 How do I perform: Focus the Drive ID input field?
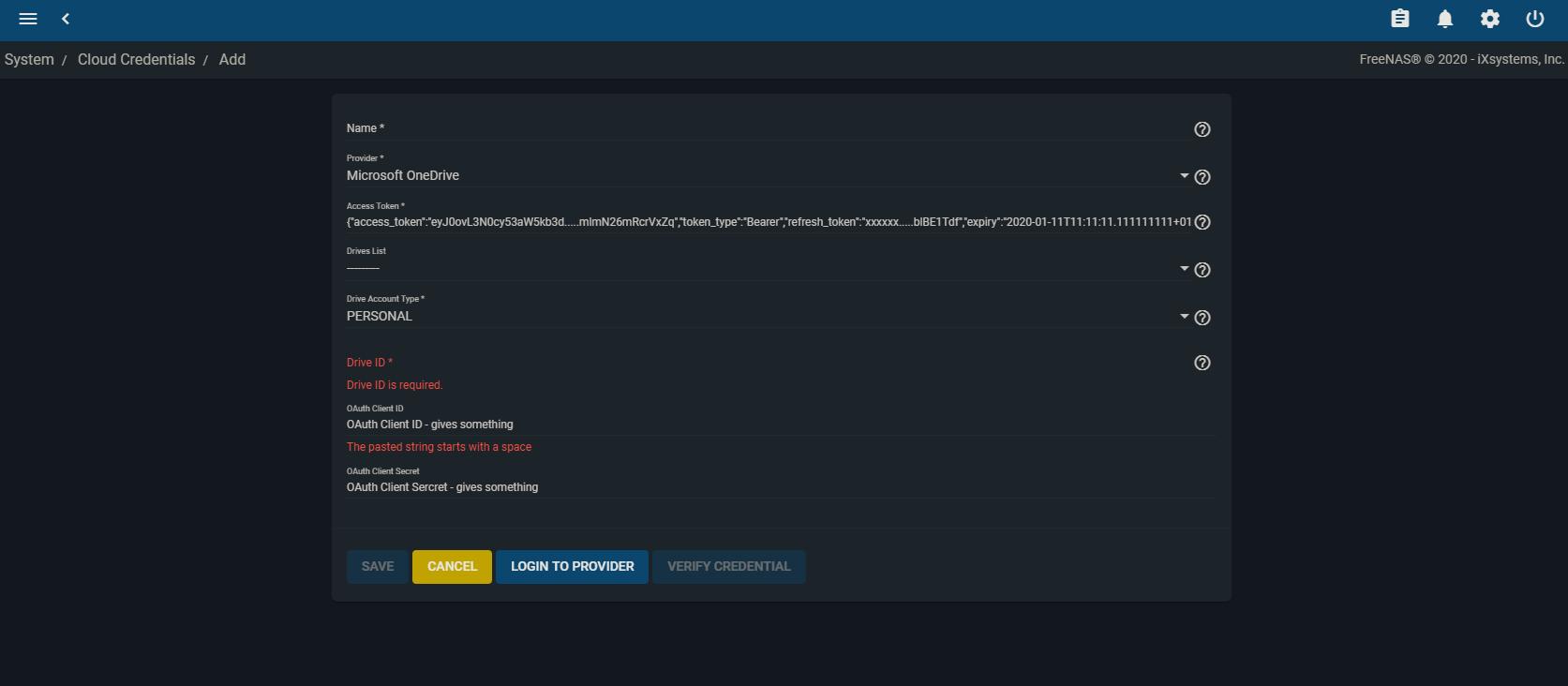(x=768, y=363)
